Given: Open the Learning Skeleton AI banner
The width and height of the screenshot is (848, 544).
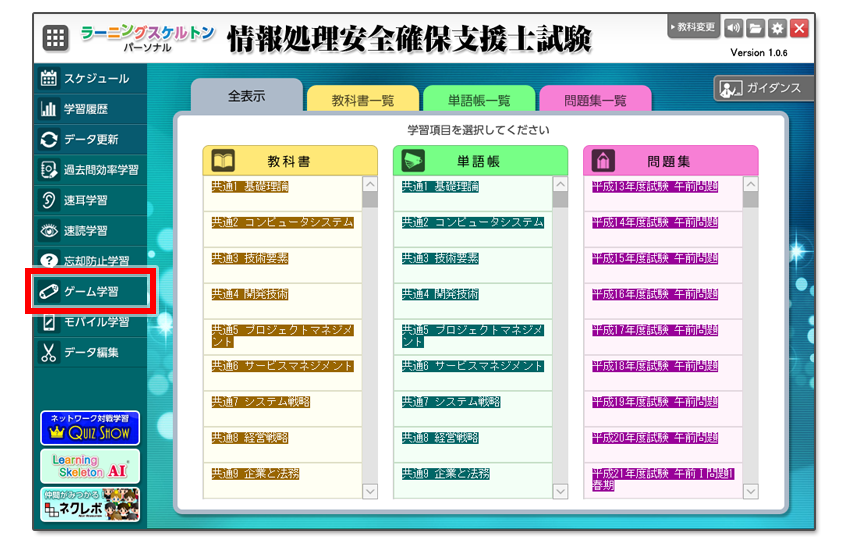Looking at the screenshot, I should pyautogui.click(x=90, y=466).
